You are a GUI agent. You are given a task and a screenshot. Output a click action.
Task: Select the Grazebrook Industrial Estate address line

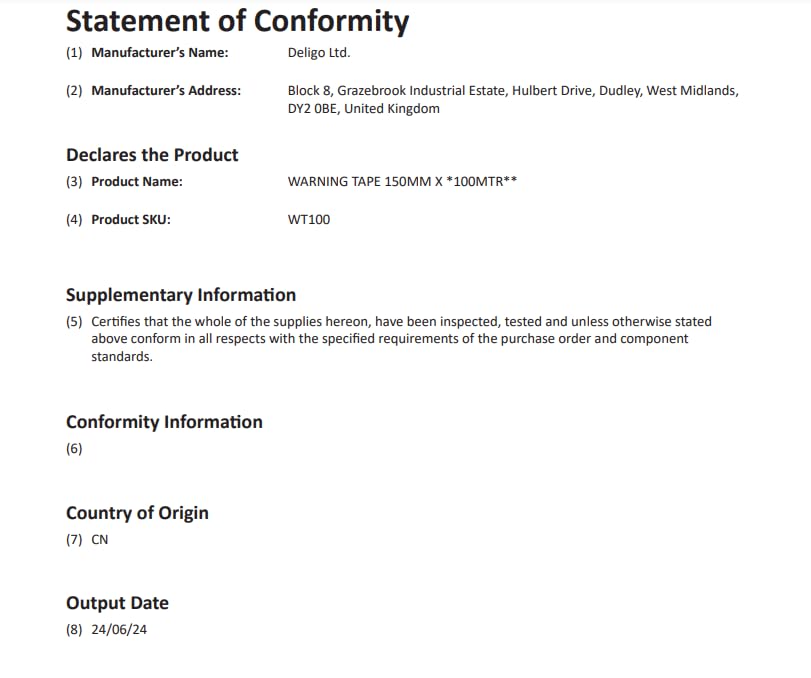tap(513, 91)
